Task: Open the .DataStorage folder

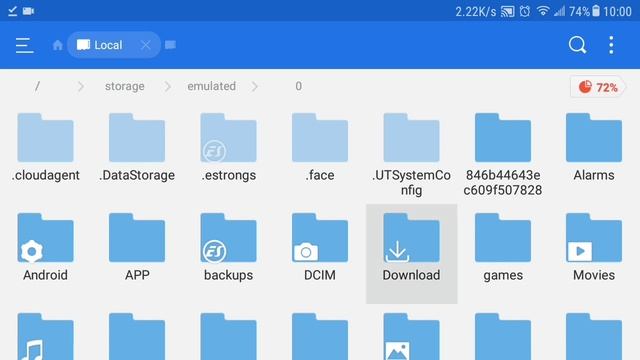Action: coord(137,148)
